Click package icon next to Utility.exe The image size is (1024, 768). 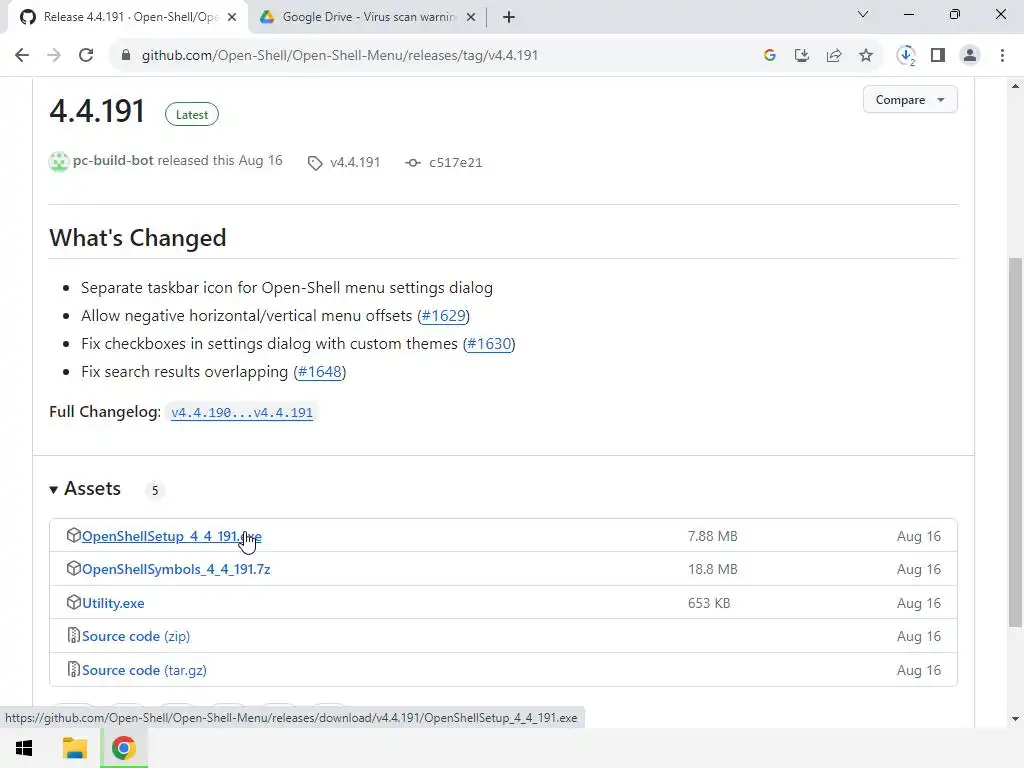point(73,602)
